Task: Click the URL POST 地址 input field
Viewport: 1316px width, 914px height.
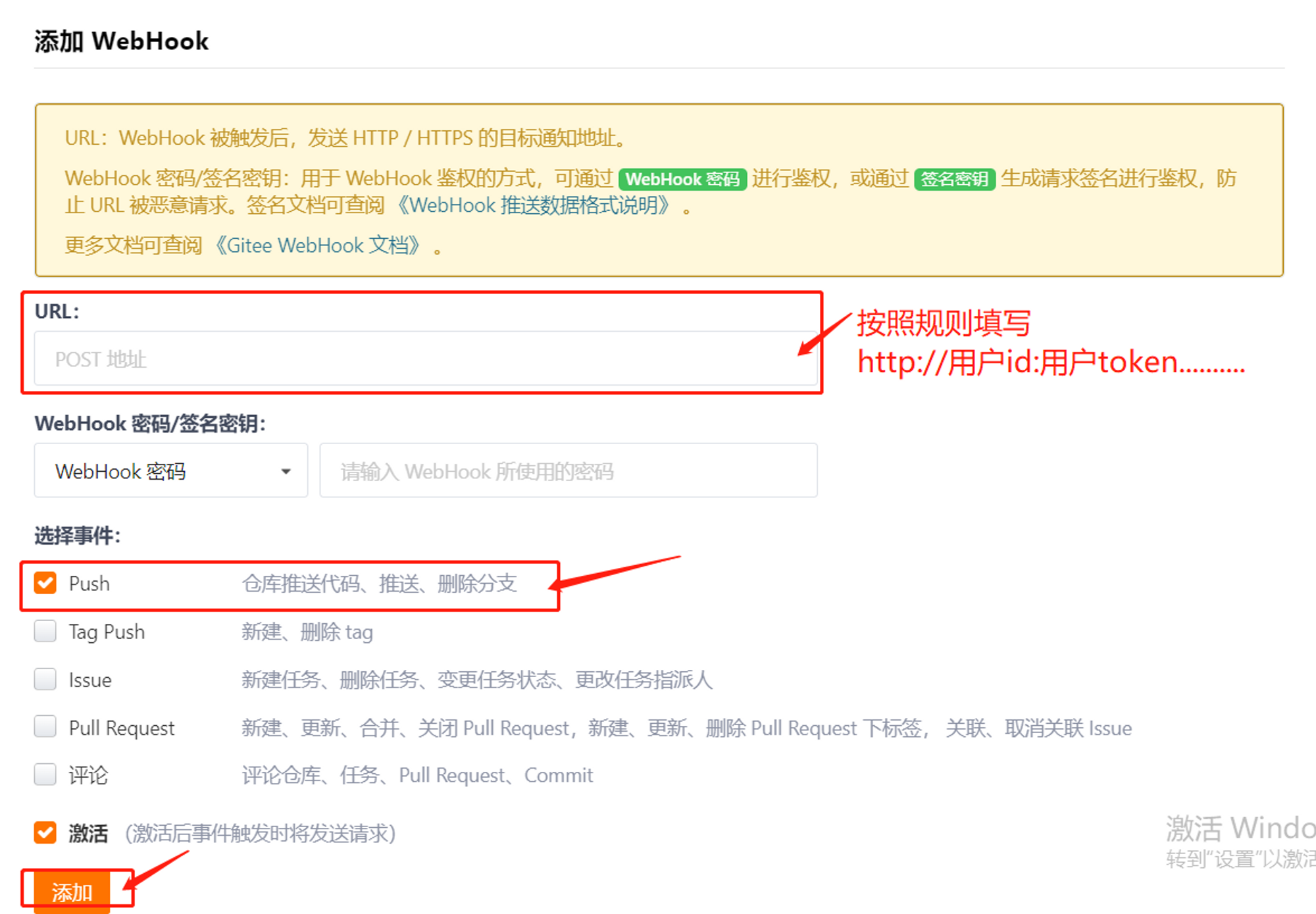Action: [425, 359]
